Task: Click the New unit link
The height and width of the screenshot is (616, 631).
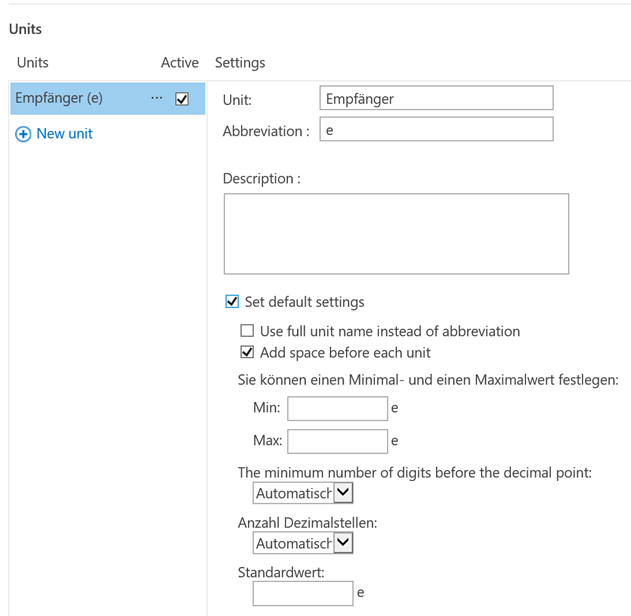Action: 64,134
